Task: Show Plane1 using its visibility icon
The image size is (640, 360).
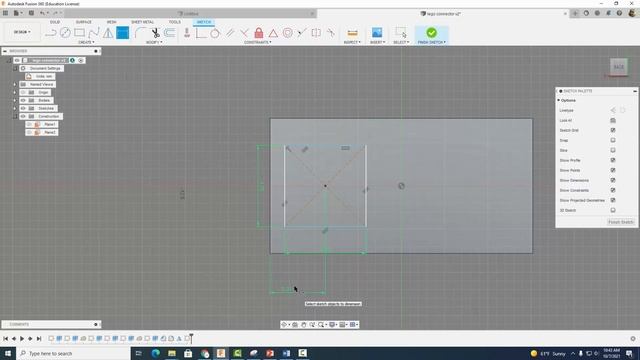Action: (29, 124)
